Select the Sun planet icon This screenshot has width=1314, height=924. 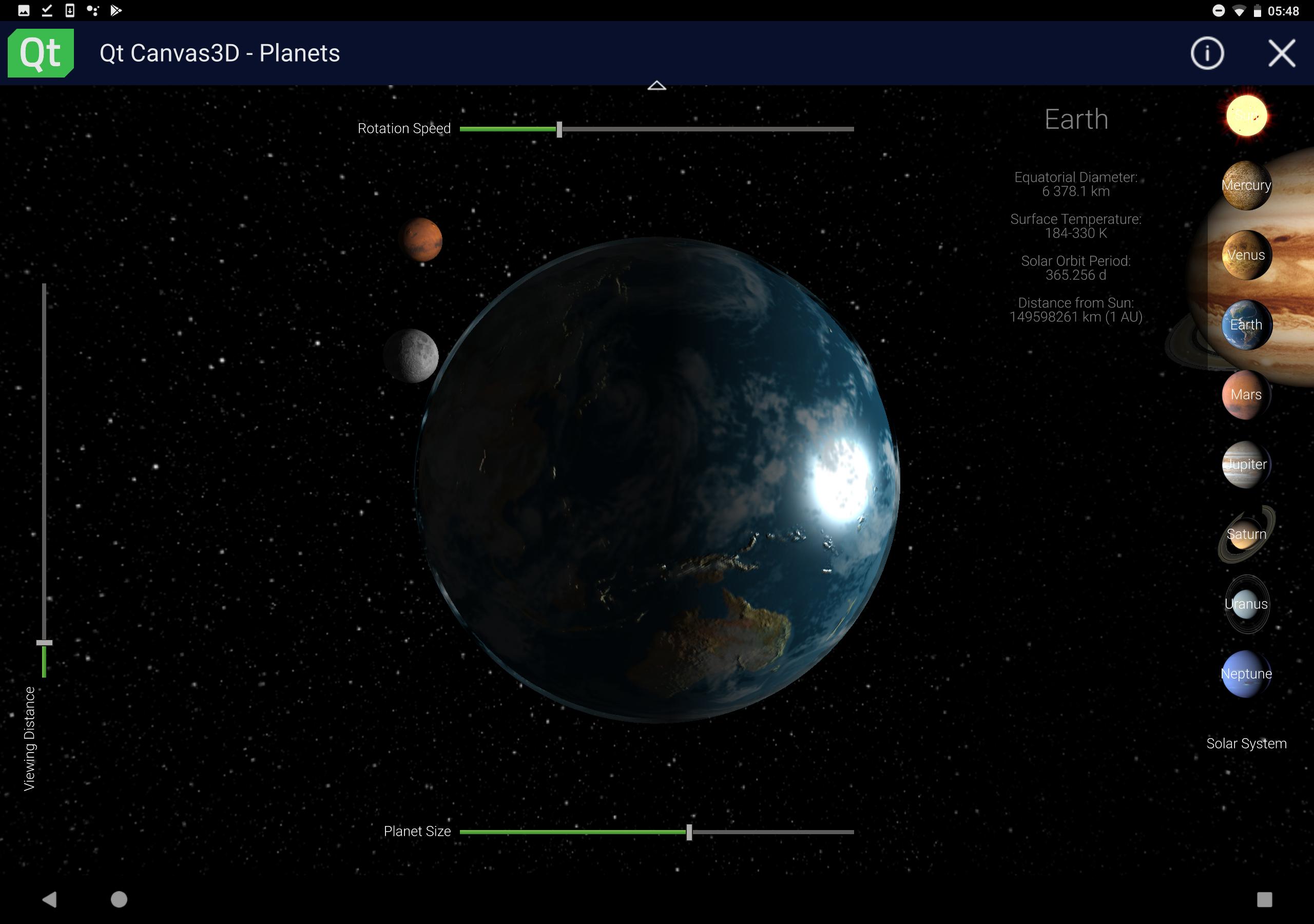point(1246,115)
